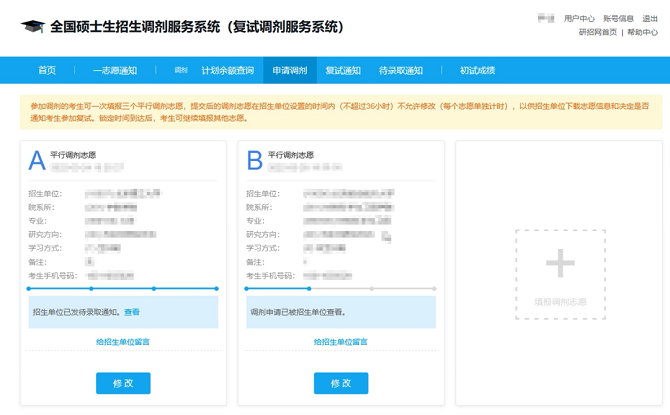The height and width of the screenshot is (415, 670).
Task: Open 用户中心 link
Action: point(579,18)
